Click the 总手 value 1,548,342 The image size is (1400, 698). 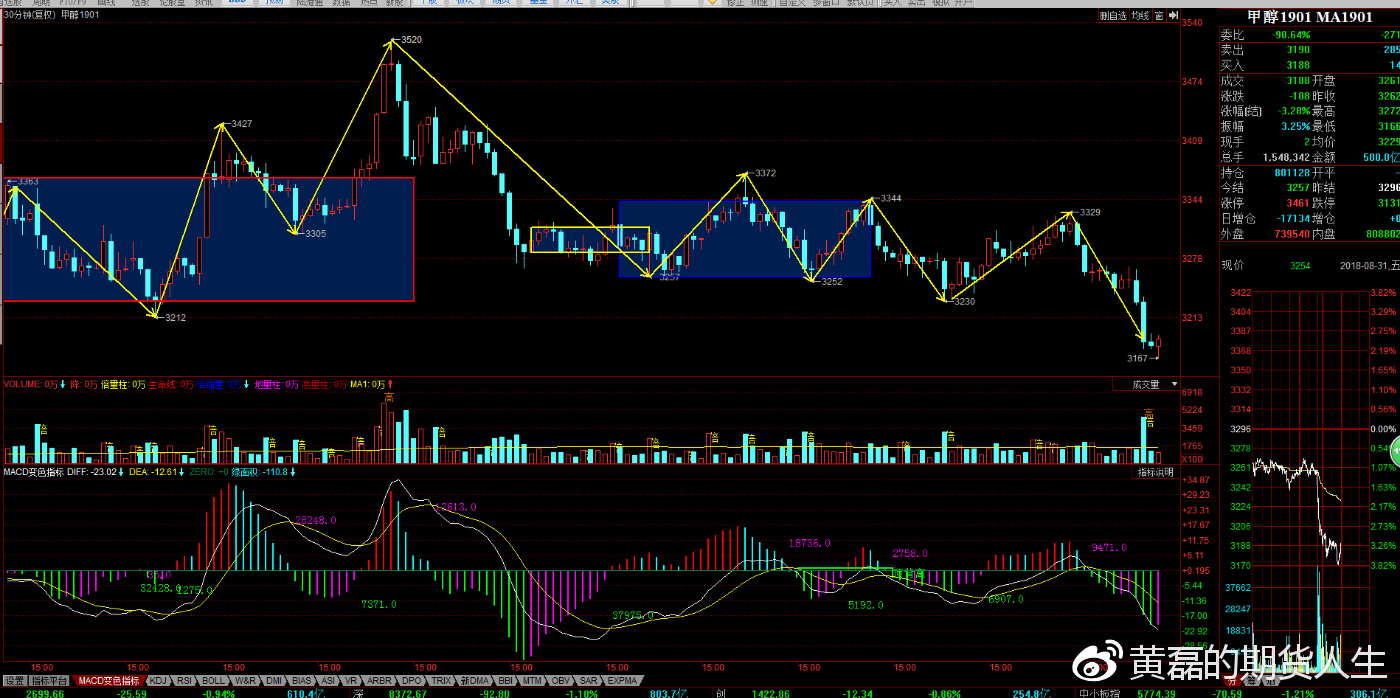tap(1286, 157)
